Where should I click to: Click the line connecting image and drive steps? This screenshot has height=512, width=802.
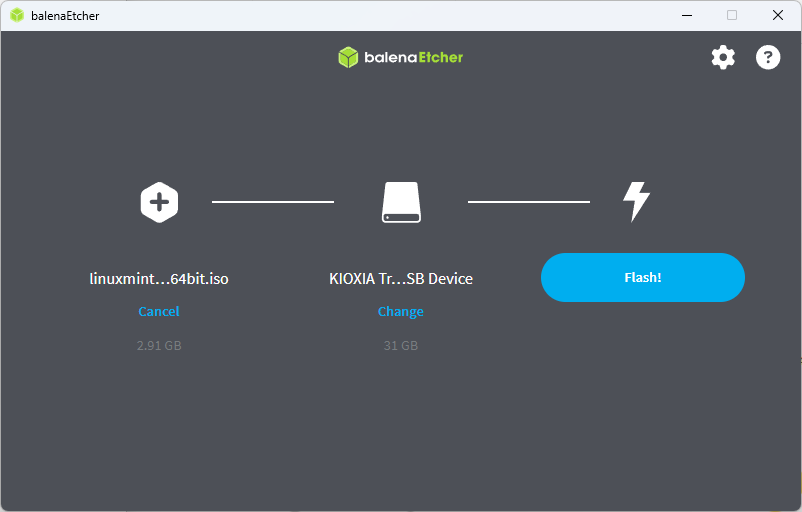[273, 202]
